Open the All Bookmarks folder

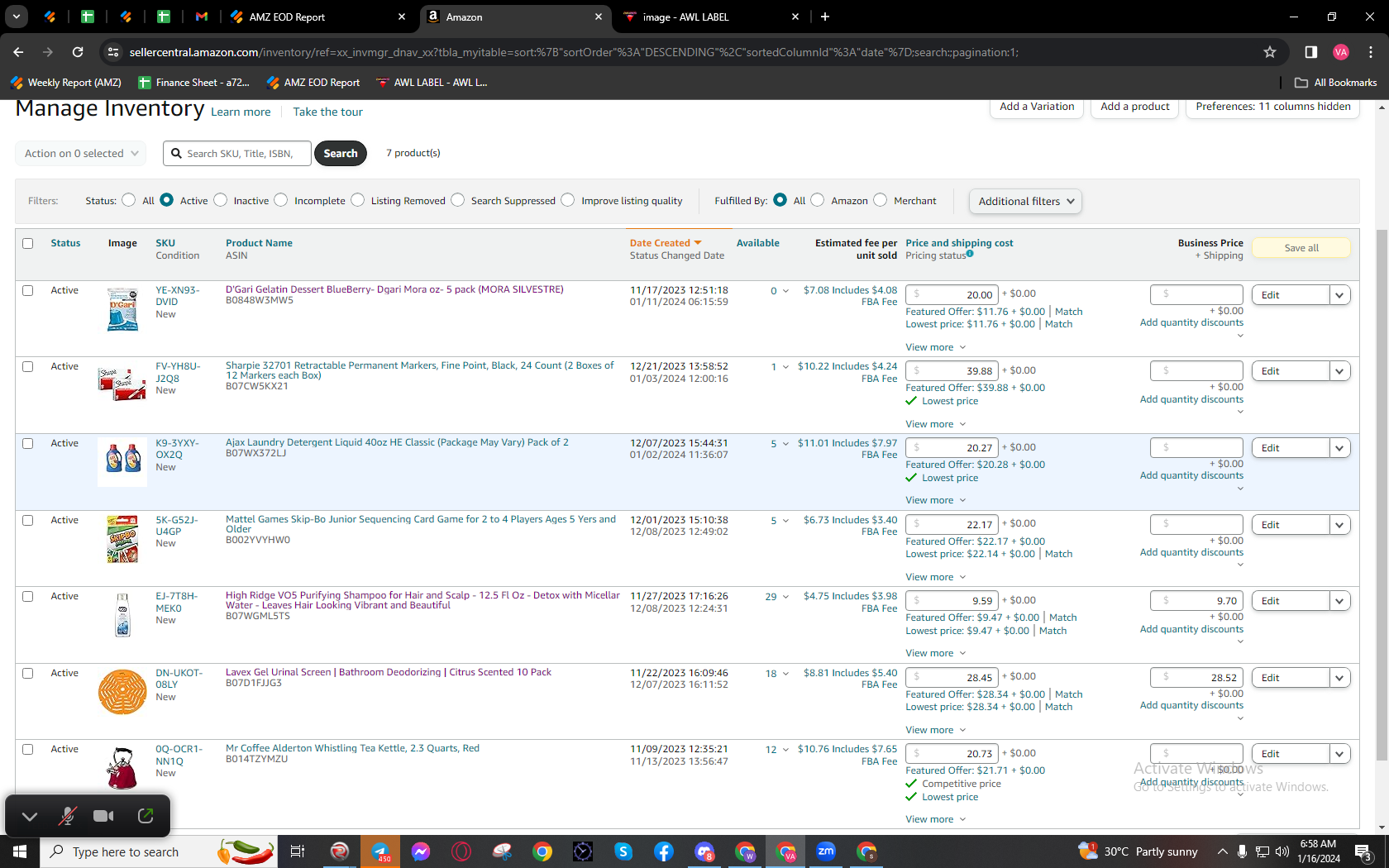pos(1336,83)
